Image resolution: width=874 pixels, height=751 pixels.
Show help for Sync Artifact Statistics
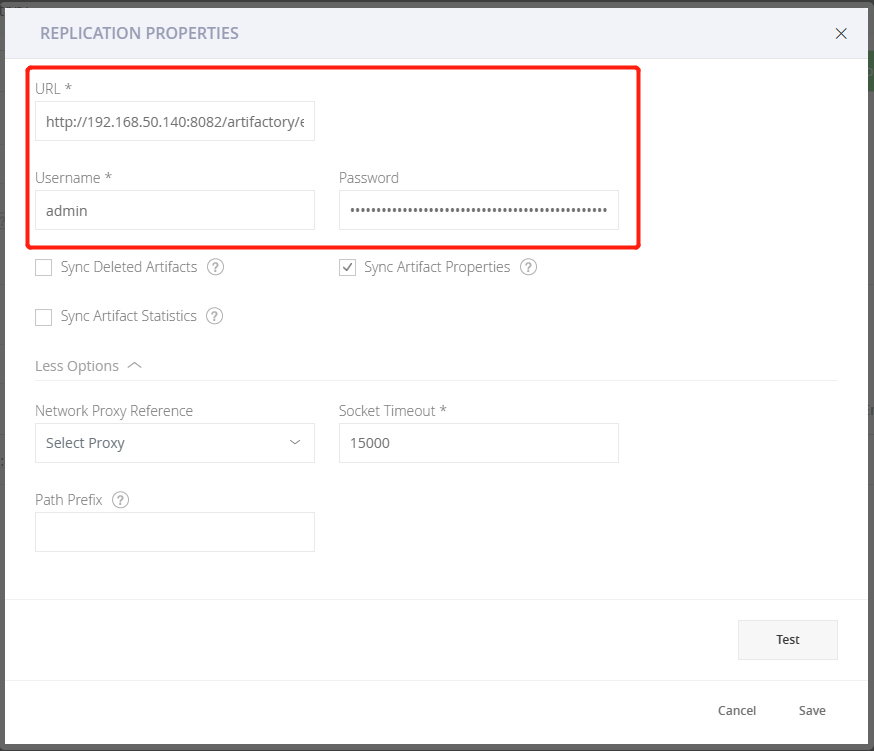click(x=215, y=316)
